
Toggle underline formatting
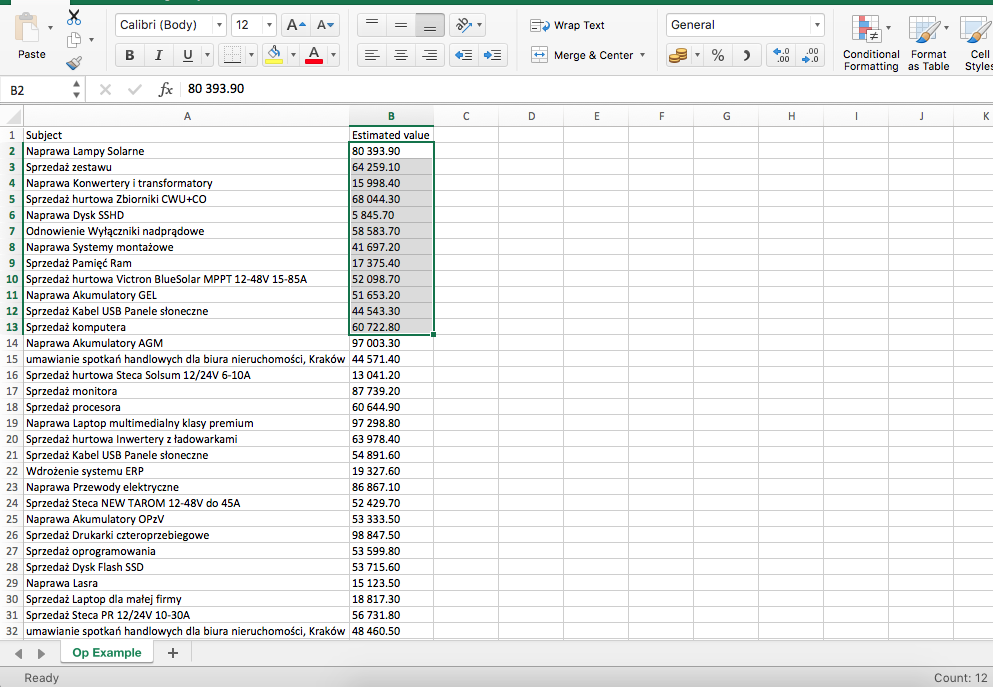point(187,56)
